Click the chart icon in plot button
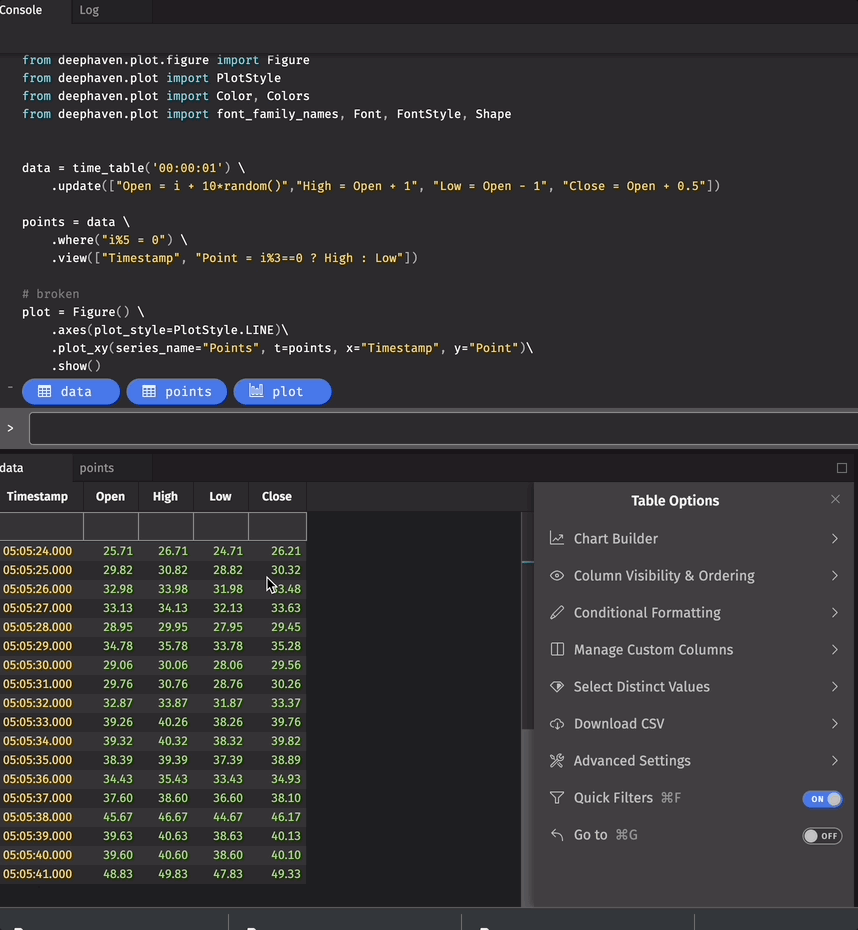This screenshot has height=930, width=858. click(x=256, y=390)
